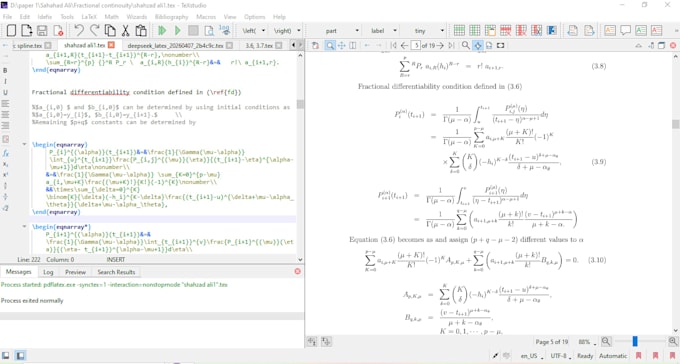680x364 pixels.
Task: Close the shahzad ali1.tex editor tab
Action: pyautogui.click(x=111, y=45)
